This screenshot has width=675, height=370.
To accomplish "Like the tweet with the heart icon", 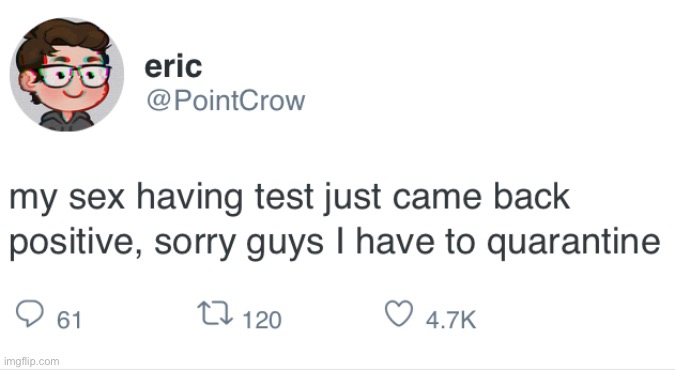I will (x=399, y=313).
